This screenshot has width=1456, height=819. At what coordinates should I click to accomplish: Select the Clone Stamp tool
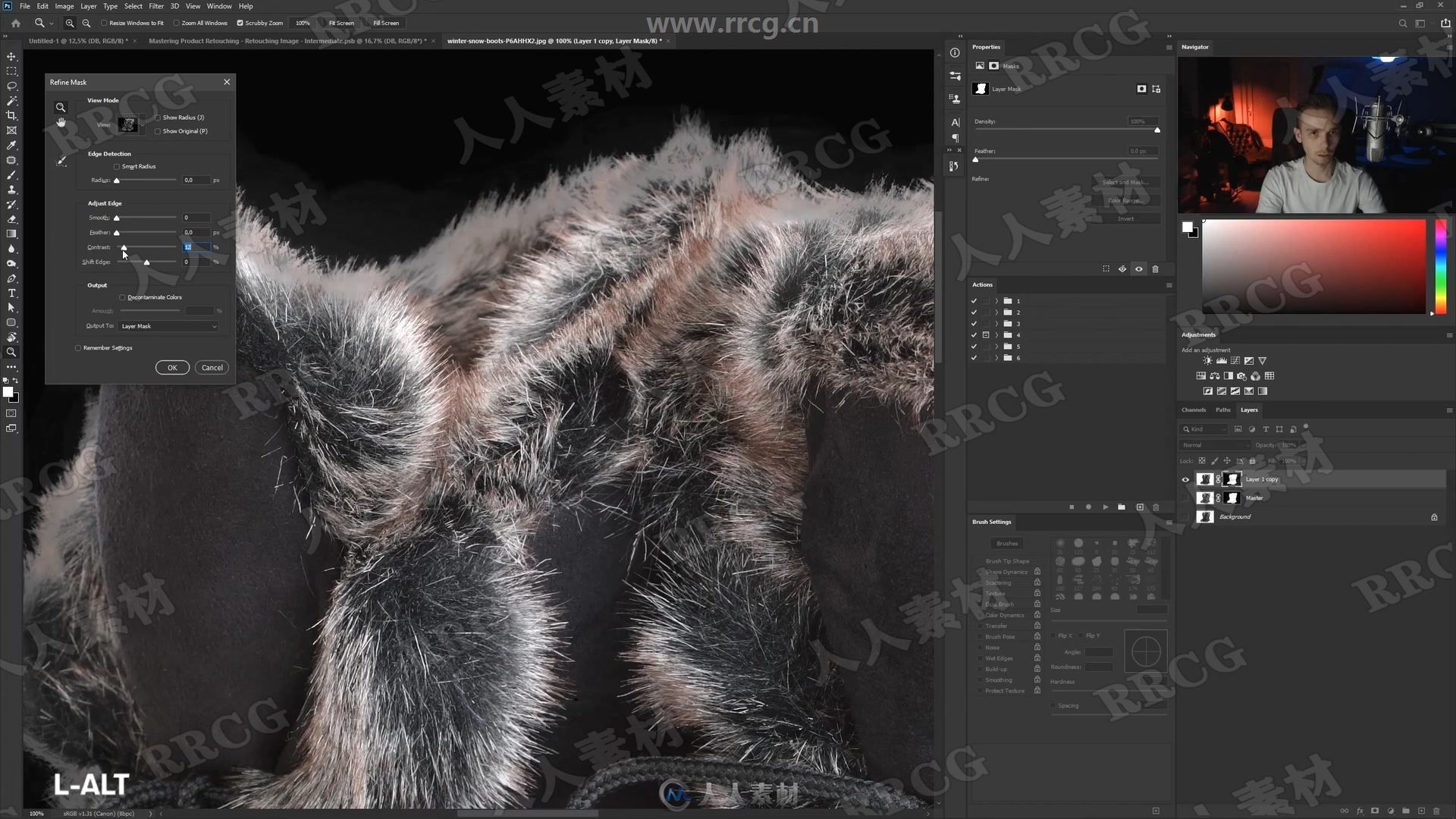click(11, 190)
